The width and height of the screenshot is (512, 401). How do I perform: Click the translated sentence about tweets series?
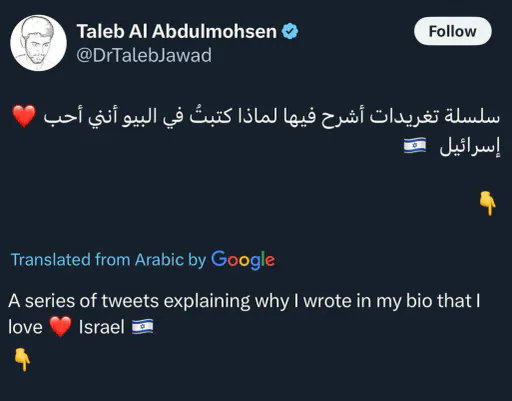pyautogui.click(x=244, y=314)
